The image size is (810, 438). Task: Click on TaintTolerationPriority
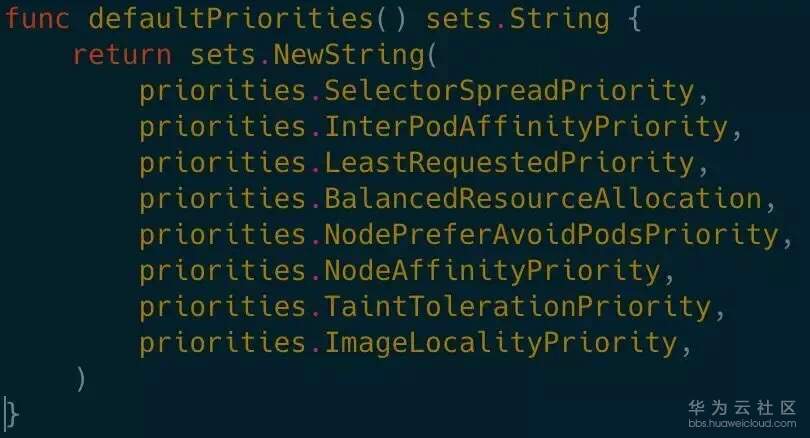pos(517,307)
